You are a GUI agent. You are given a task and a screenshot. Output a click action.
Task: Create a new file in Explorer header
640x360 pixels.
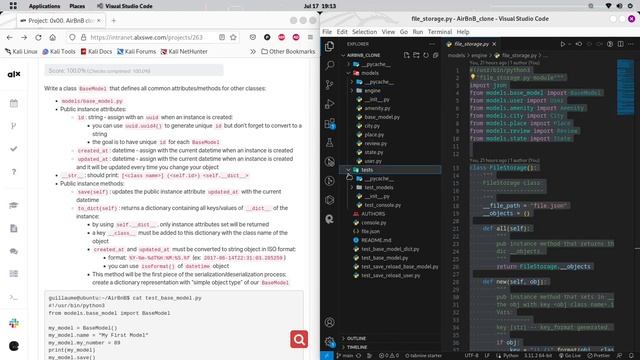coord(406,55)
